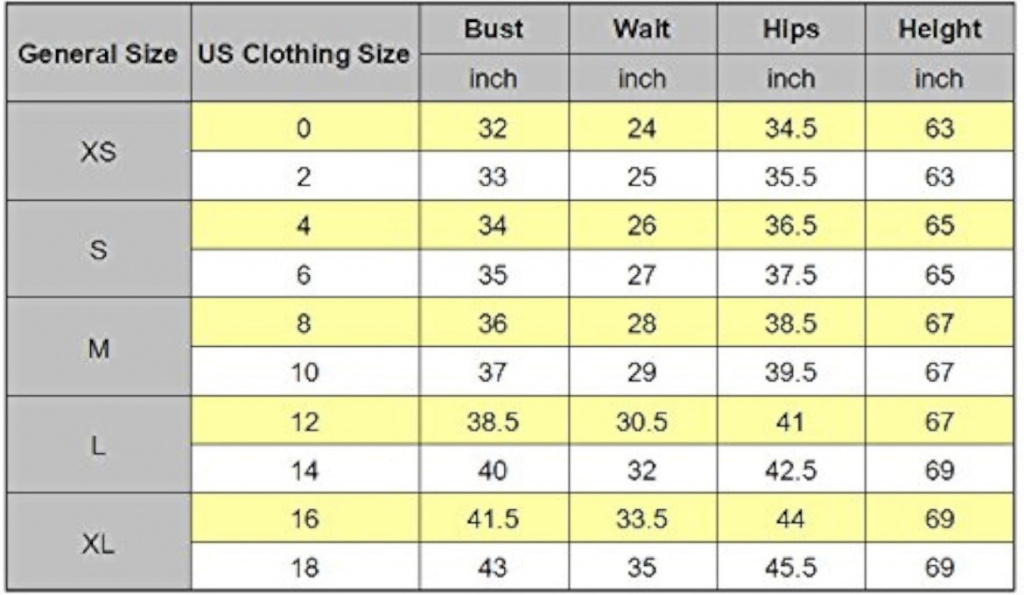Click the waist value 30.5
The width and height of the screenshot is (1024, 595).
point(643,421)
